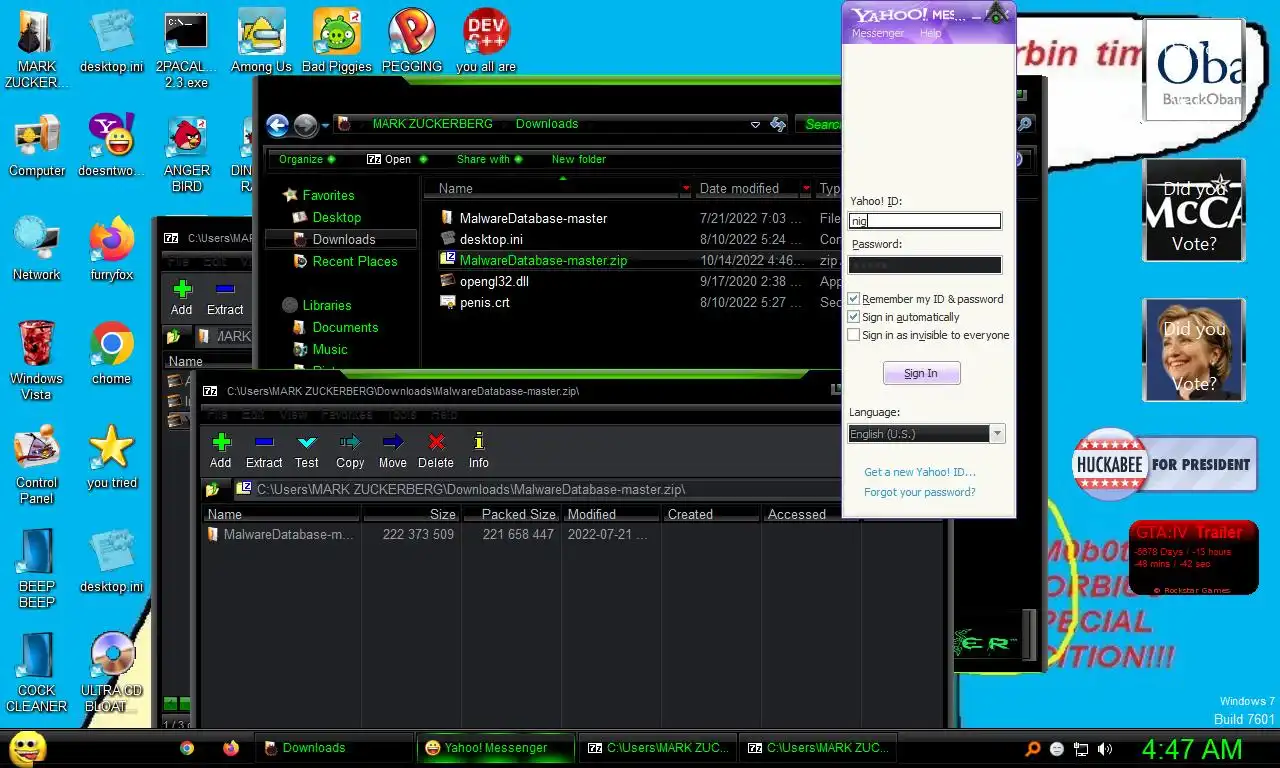The image size is (1280, 768).
Task: Open the File menu in front 7-Zip window
Action: [217, 414]
